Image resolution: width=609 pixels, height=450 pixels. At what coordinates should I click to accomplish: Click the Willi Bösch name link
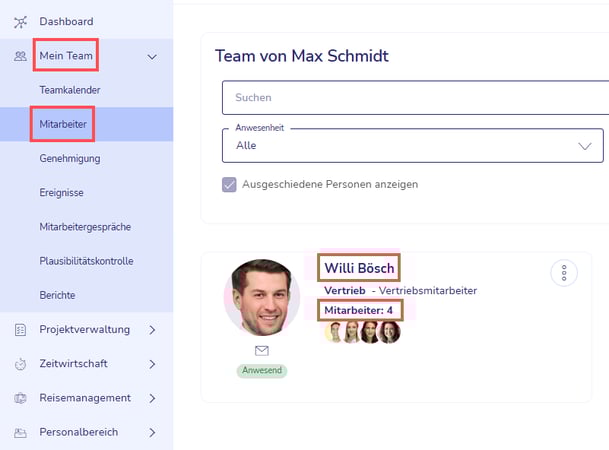[x=360, y=268]
